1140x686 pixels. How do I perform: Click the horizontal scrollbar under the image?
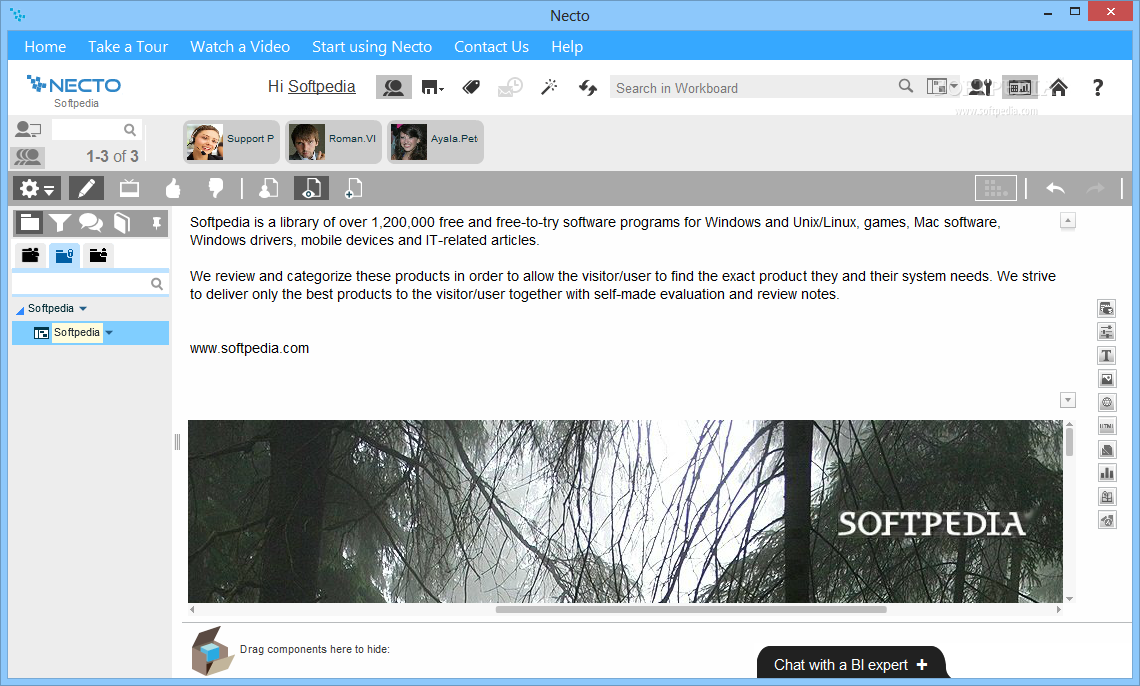point(691,610)
